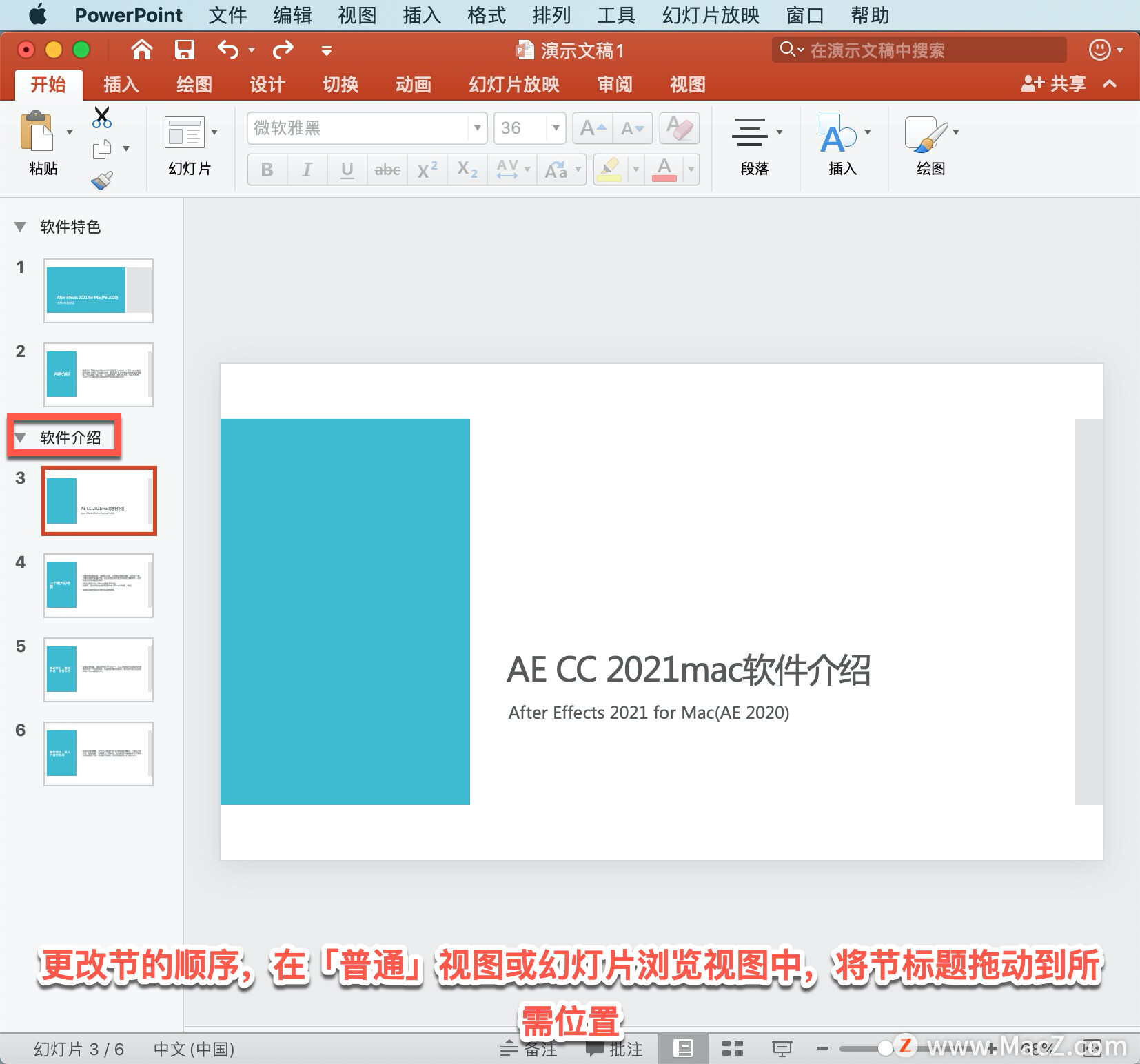Open the 文件 menu

tap(227, 15)
